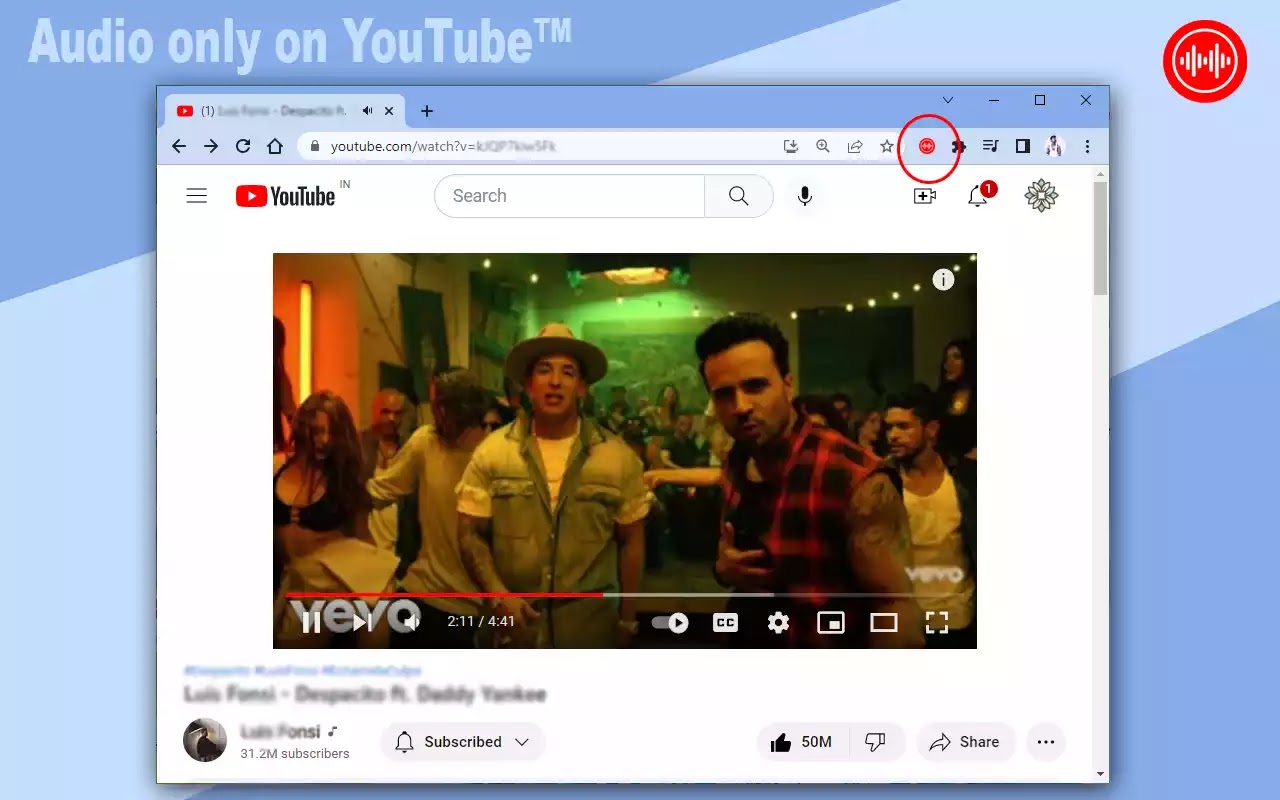Click the 2:11 / 4:41 time display
1280x800 pixels.
point(481,622)
